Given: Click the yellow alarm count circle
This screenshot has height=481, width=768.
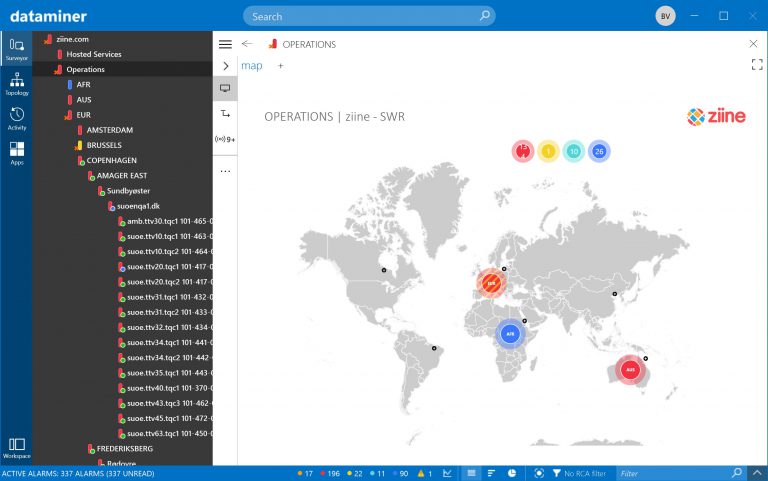Looking at the screenshot, I should click(548, 152).
